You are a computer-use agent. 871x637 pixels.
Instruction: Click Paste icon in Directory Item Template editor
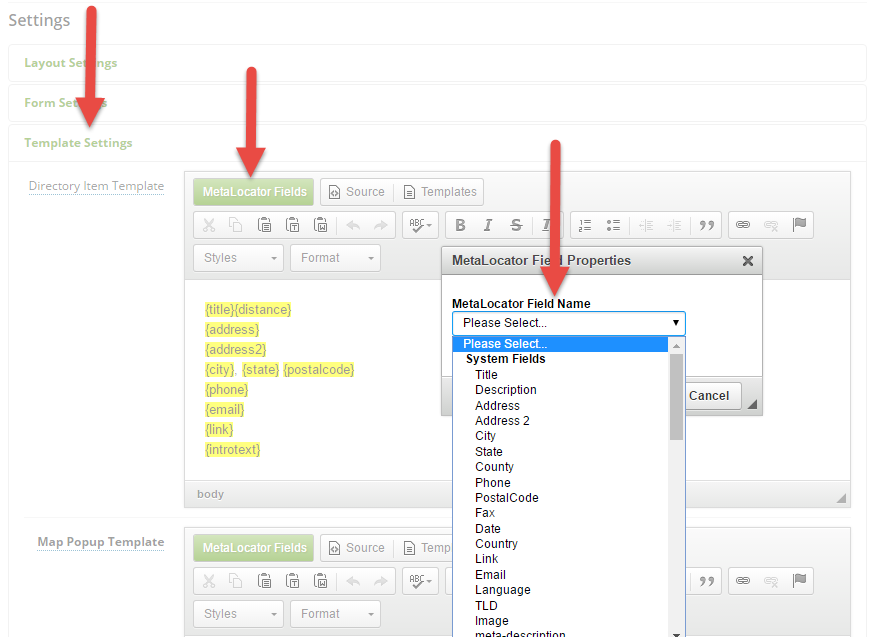(x=264, y=225)
